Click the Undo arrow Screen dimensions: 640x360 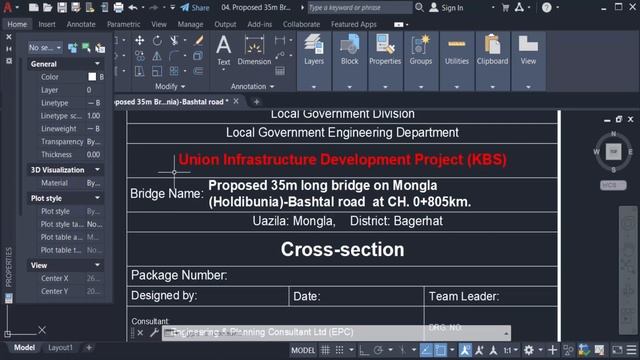tap(133, 7)
